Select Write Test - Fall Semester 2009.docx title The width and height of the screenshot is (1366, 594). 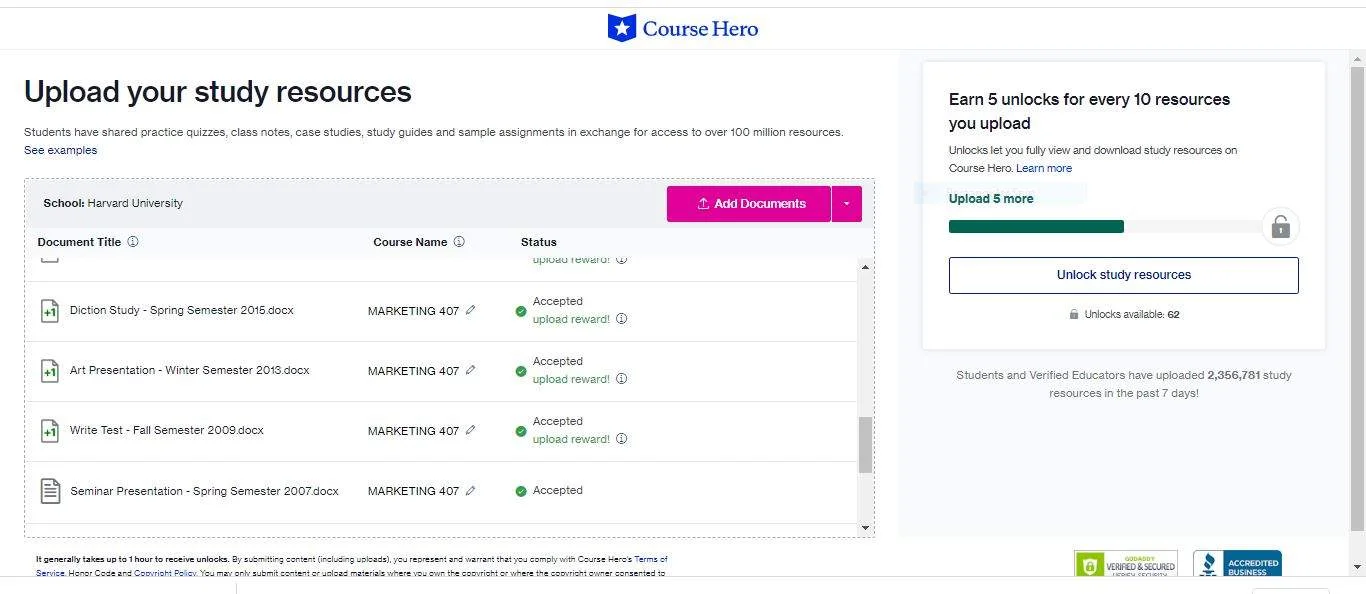(x=167, y=430)
